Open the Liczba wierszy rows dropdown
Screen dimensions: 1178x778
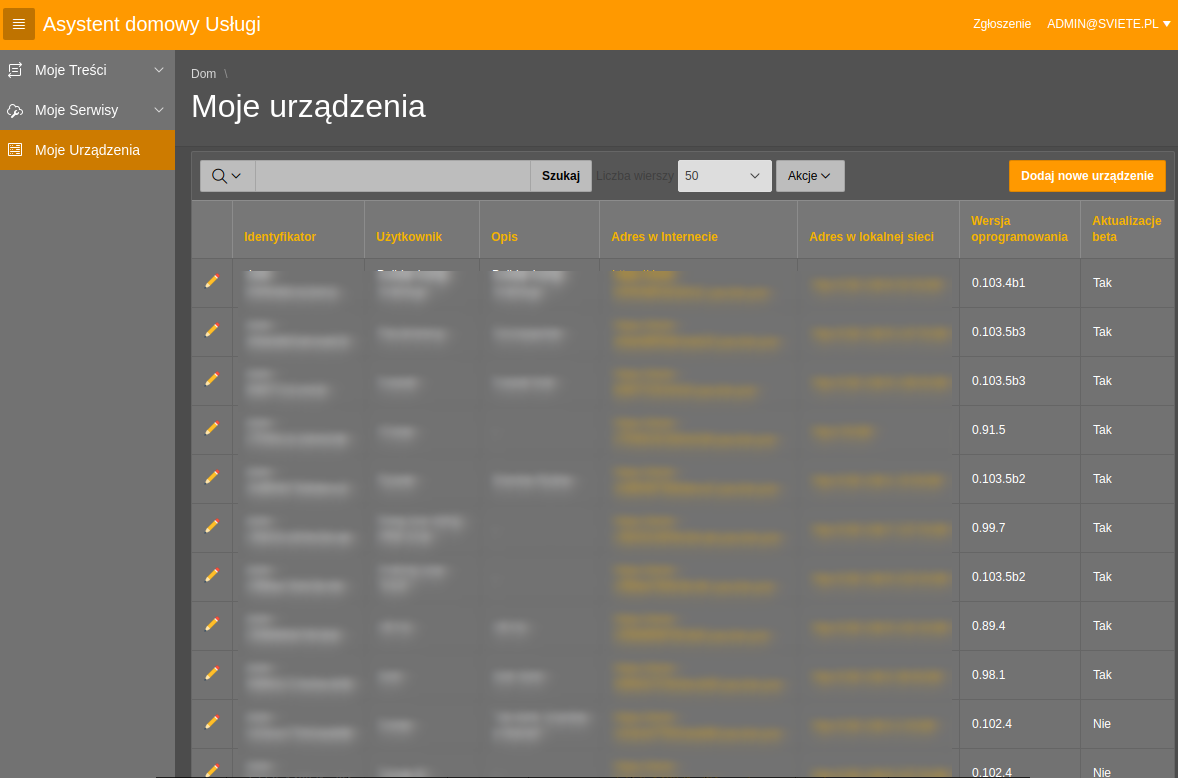(x=724, y=176)
